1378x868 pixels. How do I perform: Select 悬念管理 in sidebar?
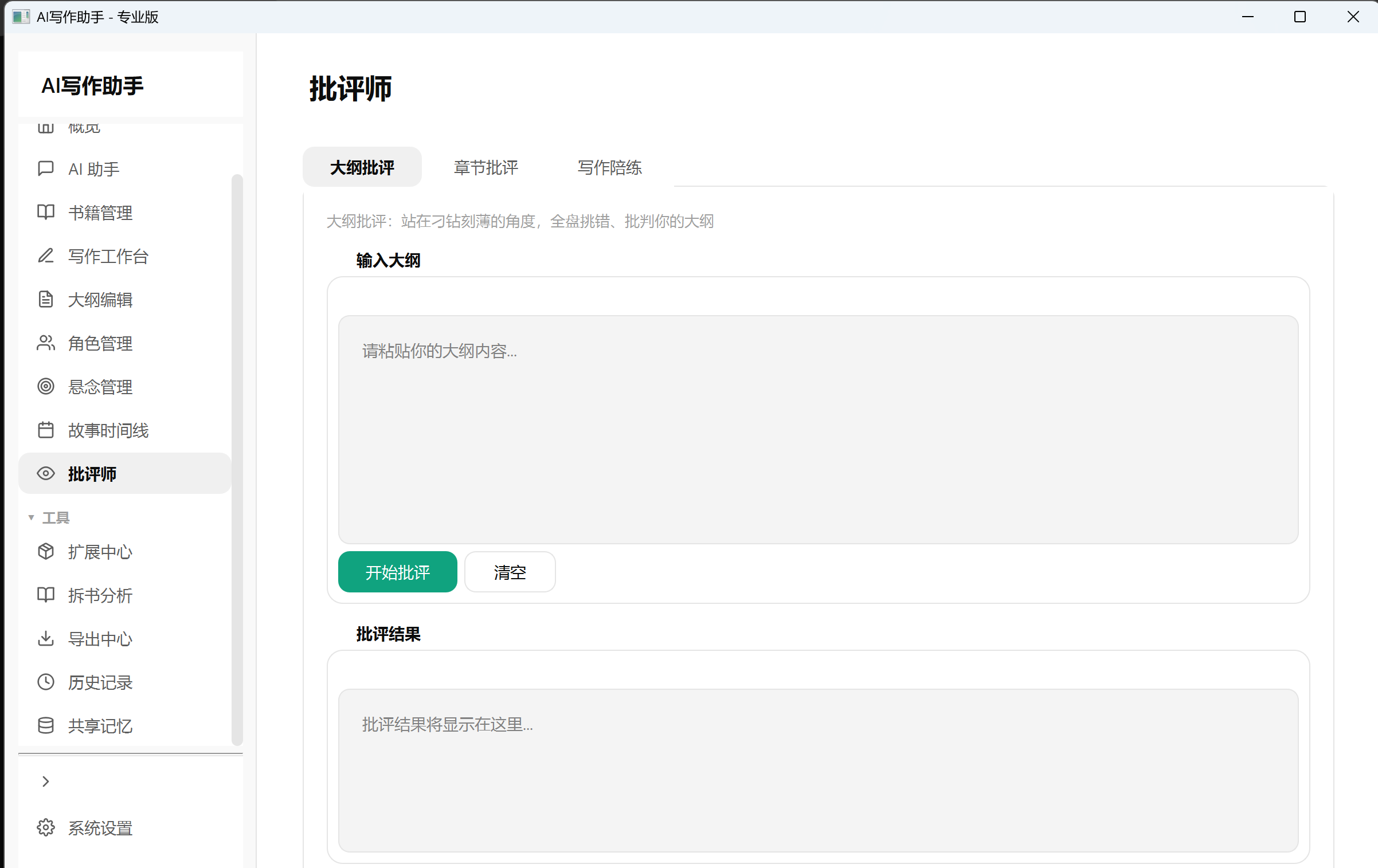tap(125, 386)
